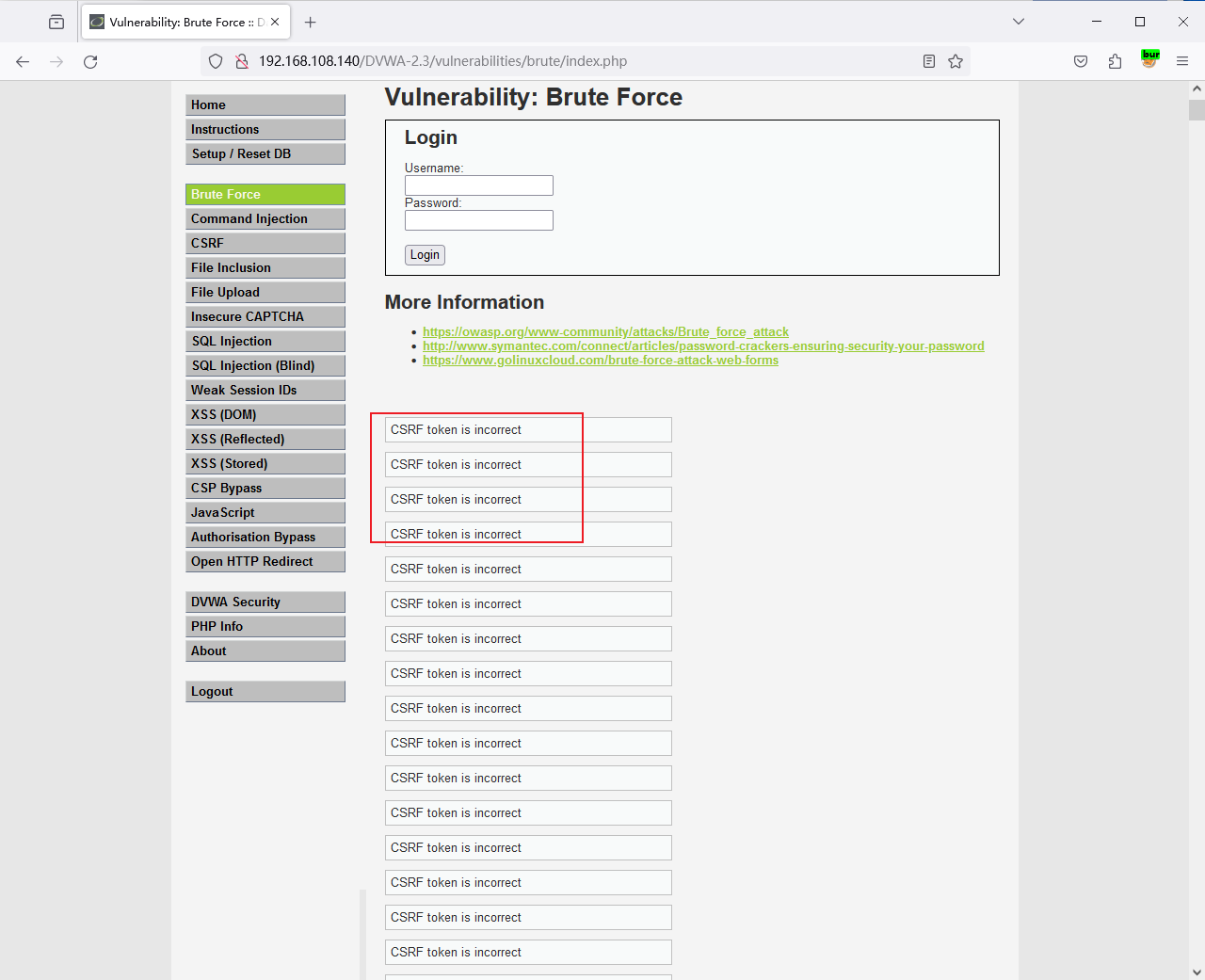
Task: Click the insecure connection padlock icon
Action: click(242, 61)
